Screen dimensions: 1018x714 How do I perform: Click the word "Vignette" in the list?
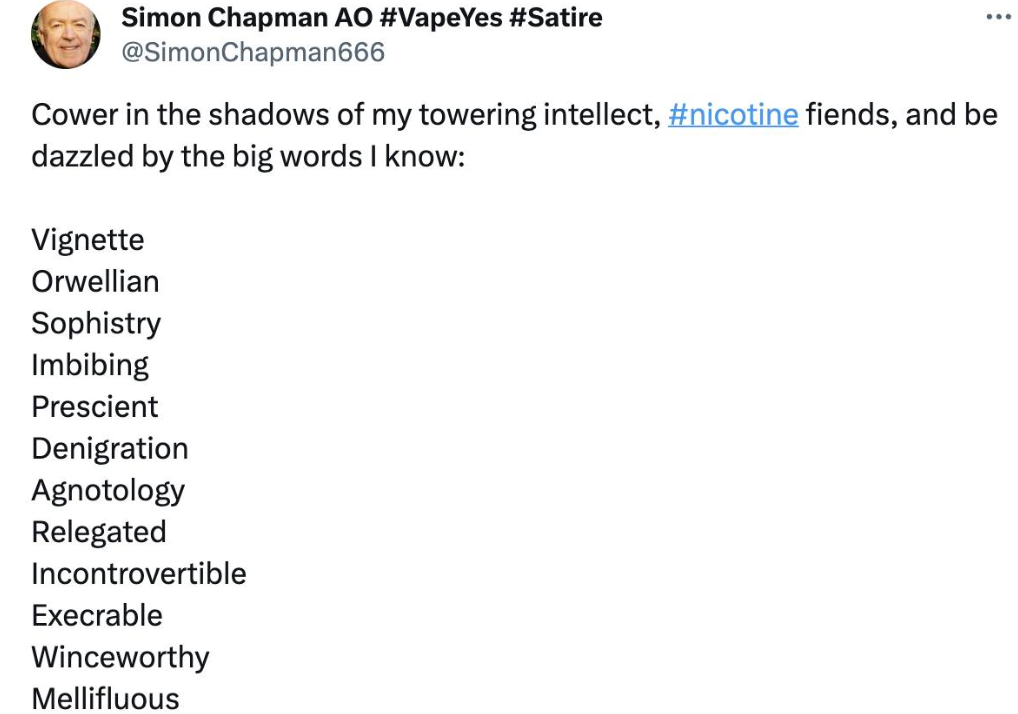tap(88, 240)
